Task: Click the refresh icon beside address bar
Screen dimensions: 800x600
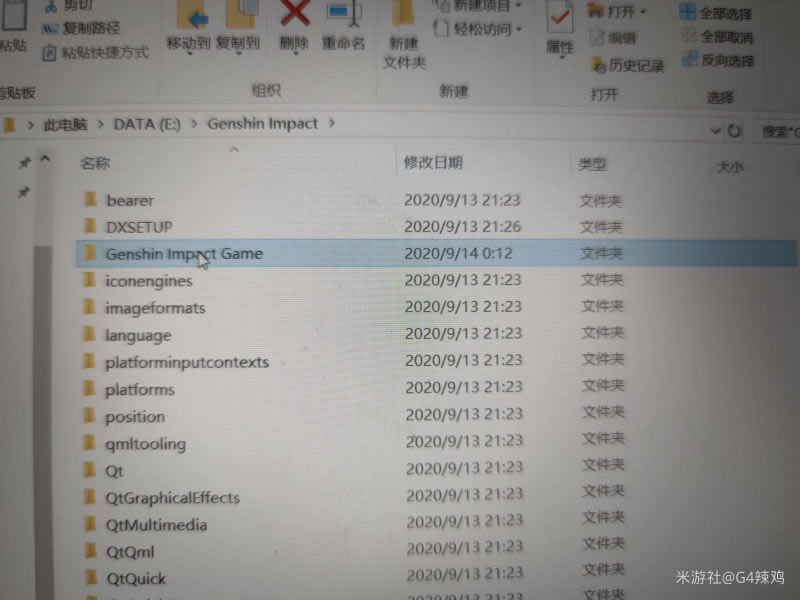Action: click(x=735, y=131)
